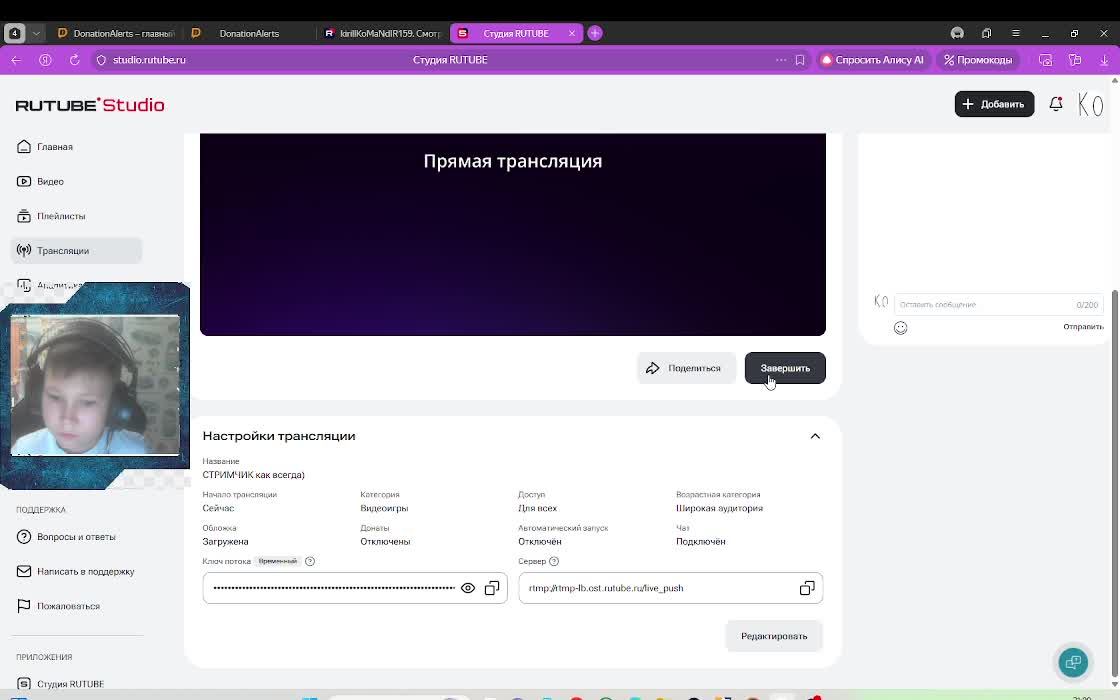Open the support chat floating button
The image size is (1120, 700).
pos(1073,662)
